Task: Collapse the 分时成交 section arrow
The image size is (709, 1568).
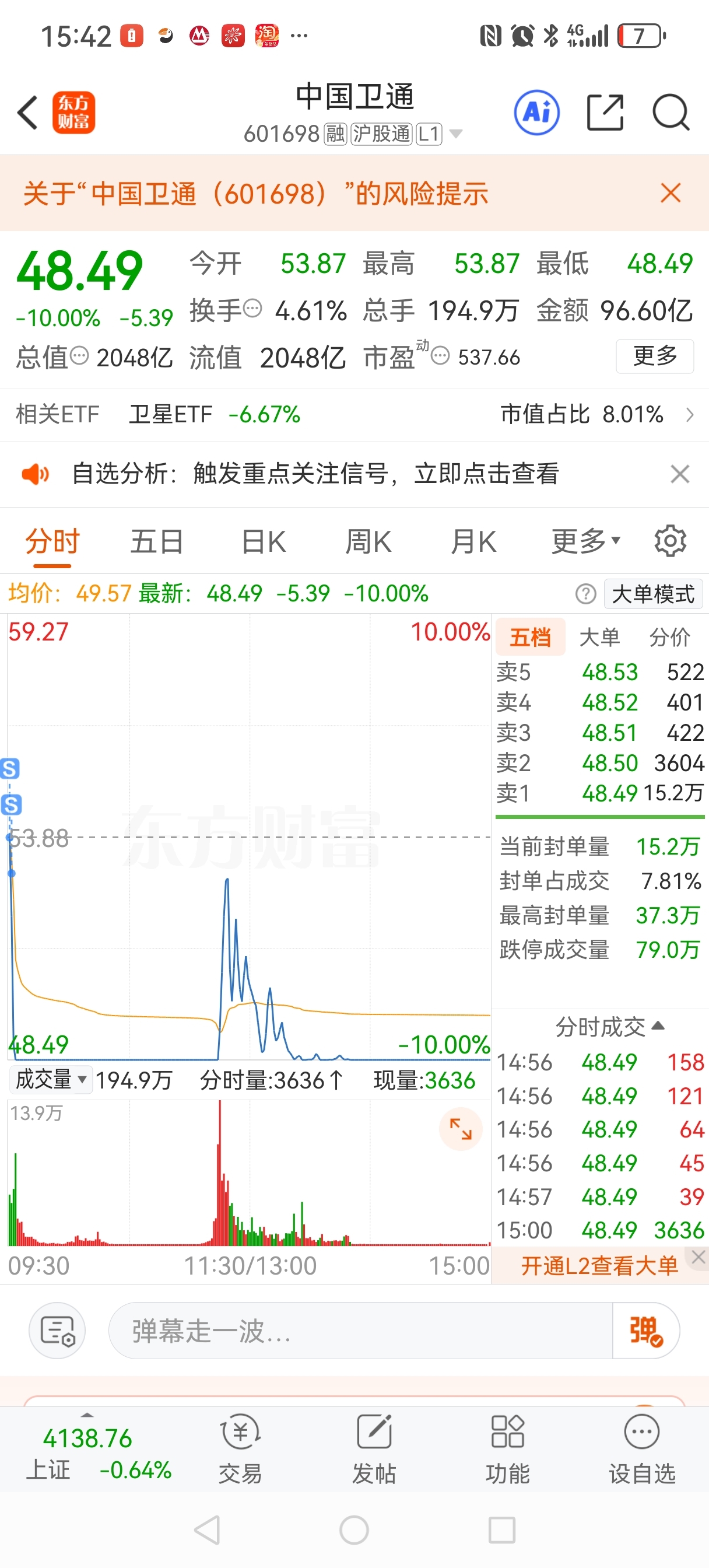Action: click(658, 1025)
